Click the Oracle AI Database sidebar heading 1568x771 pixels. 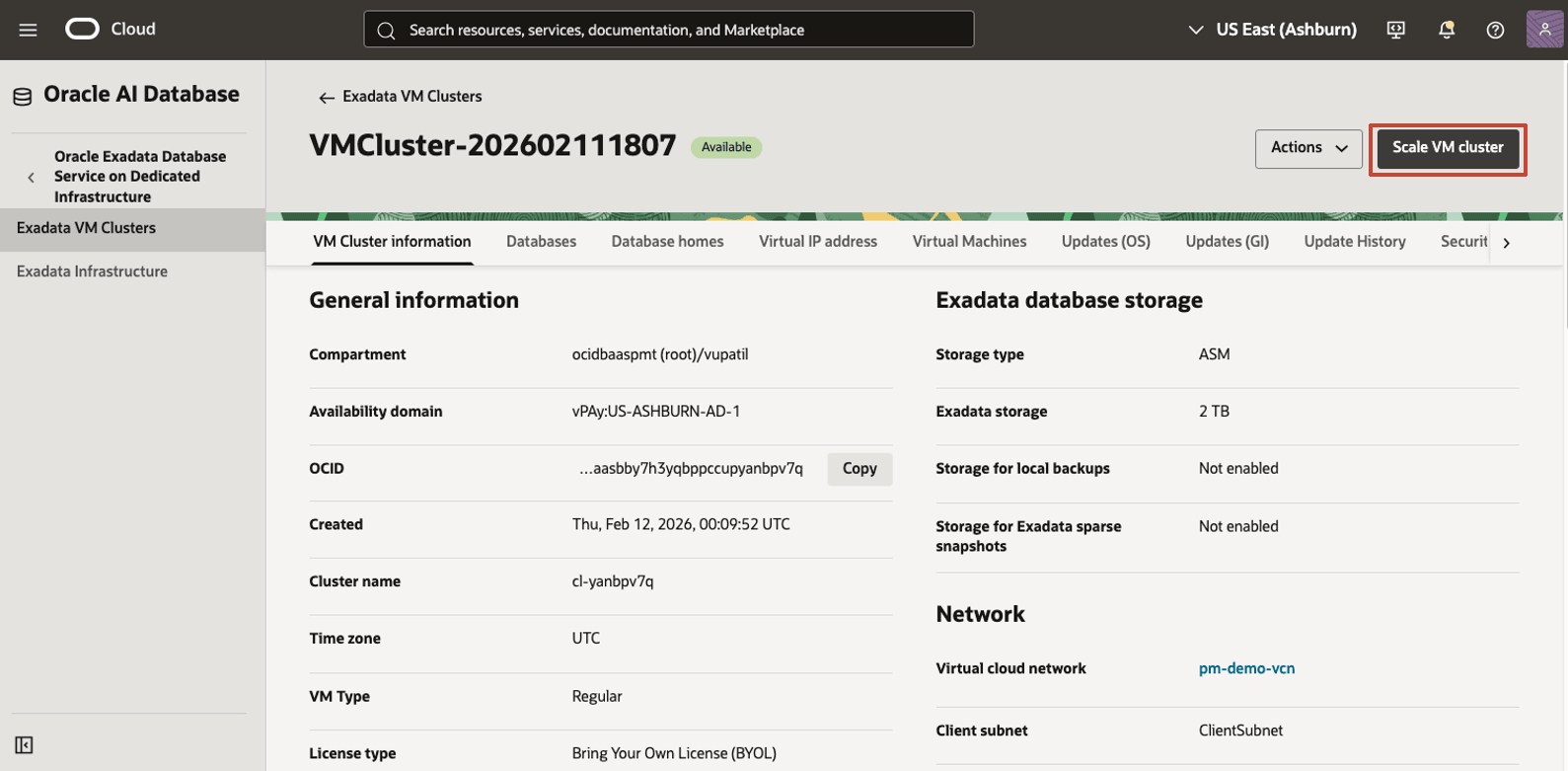click(141, 95)
